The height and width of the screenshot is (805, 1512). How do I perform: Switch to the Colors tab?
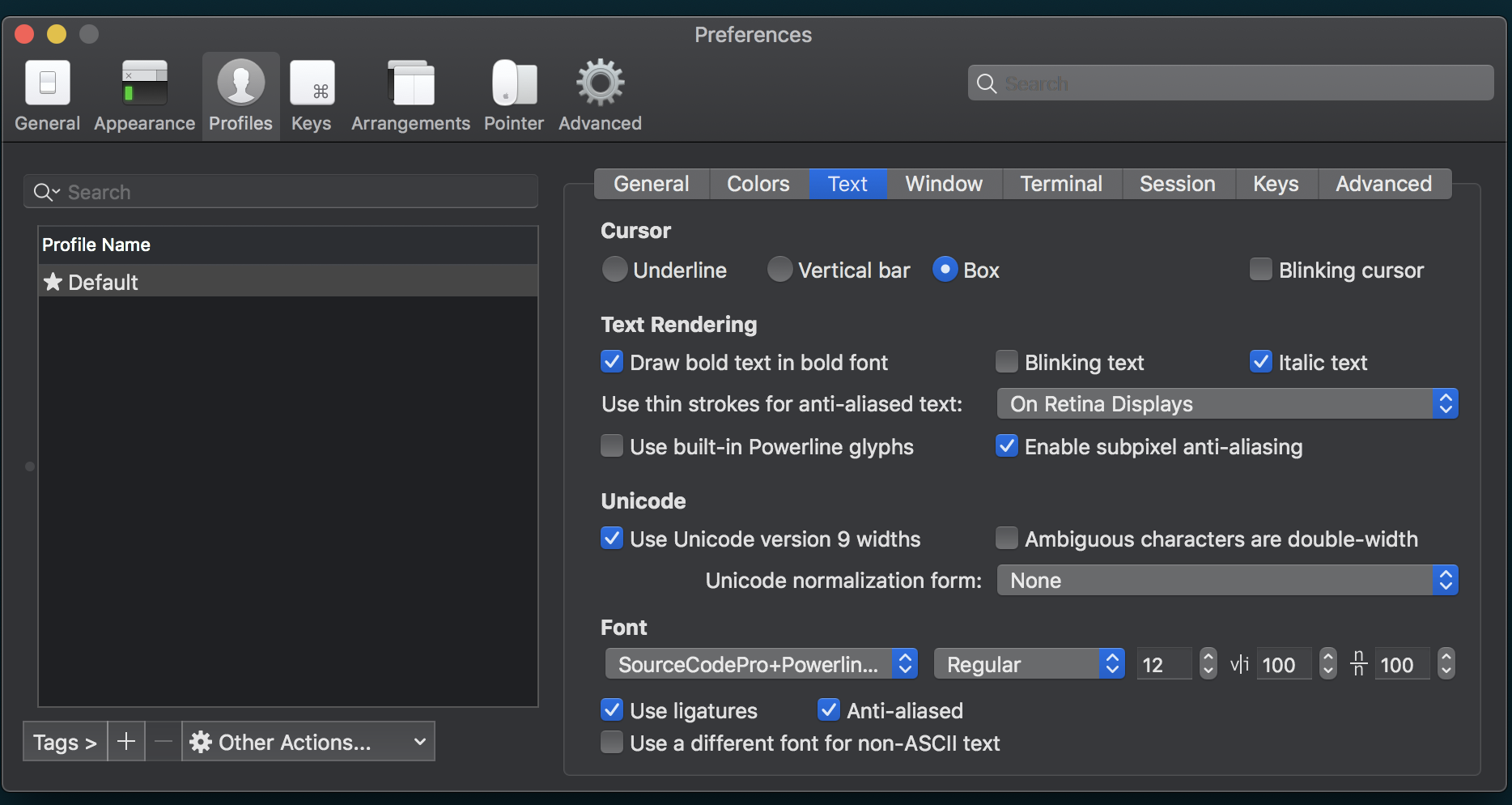[758, 184]
